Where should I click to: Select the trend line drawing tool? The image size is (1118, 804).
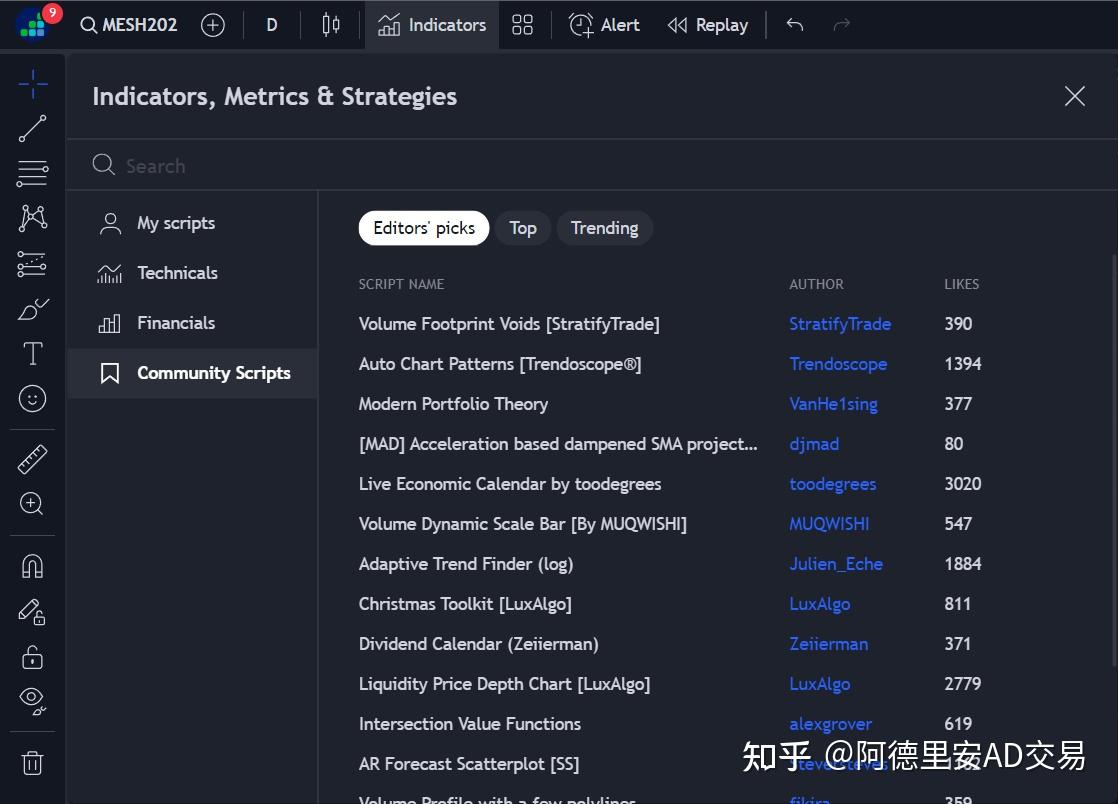[32, 128]
